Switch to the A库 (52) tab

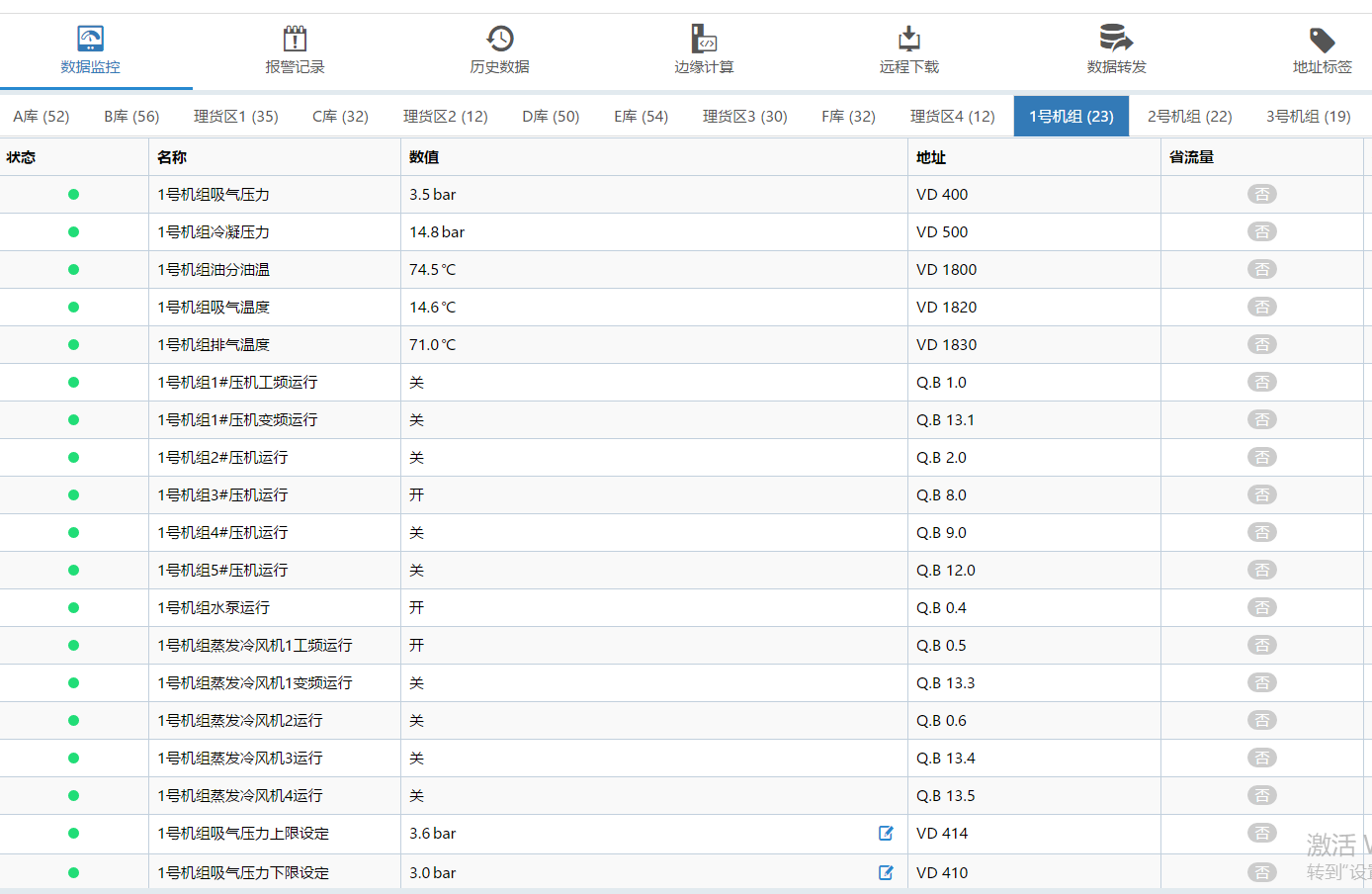[42, 117]
